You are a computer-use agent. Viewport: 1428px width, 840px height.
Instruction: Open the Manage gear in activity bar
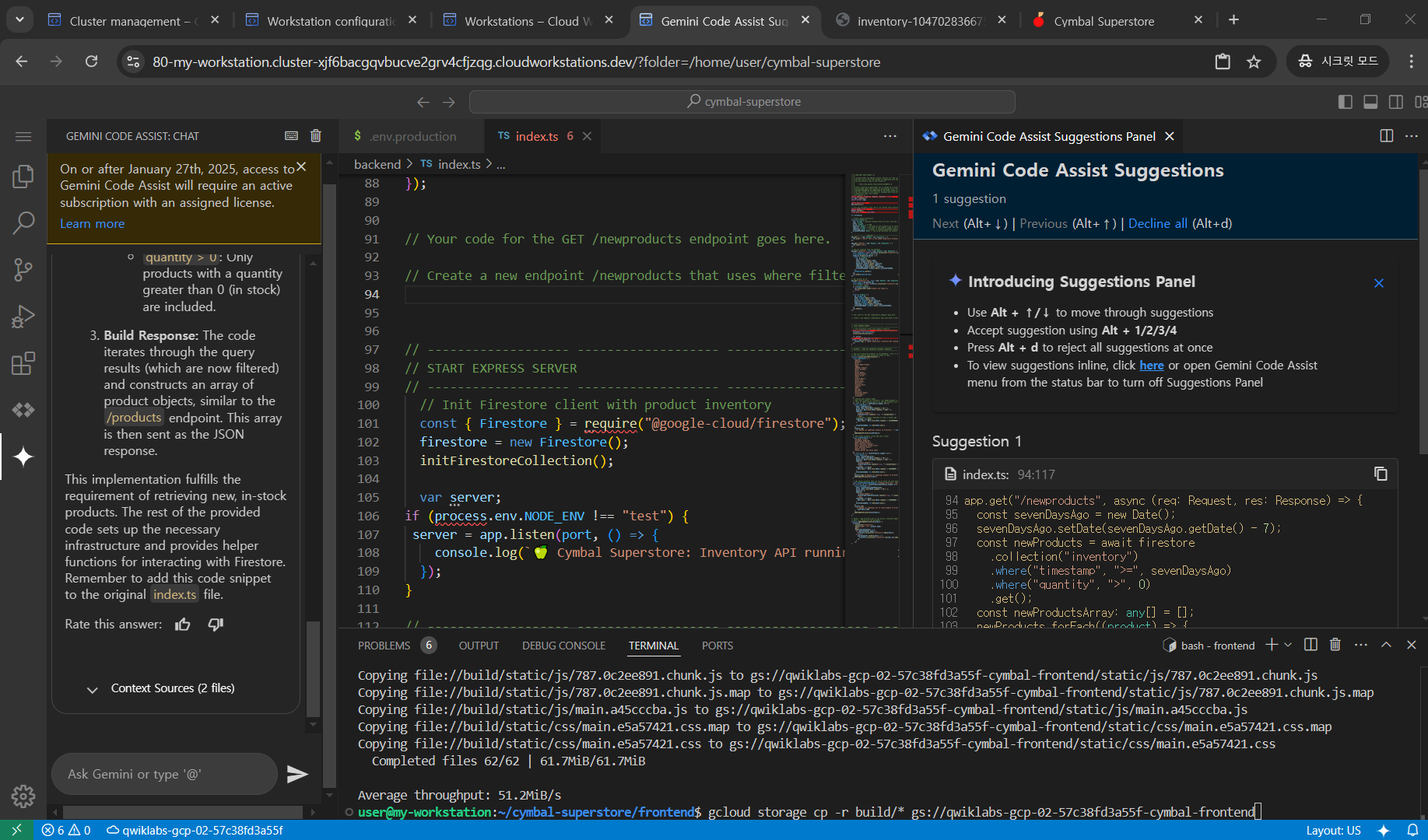click(23, 796)
